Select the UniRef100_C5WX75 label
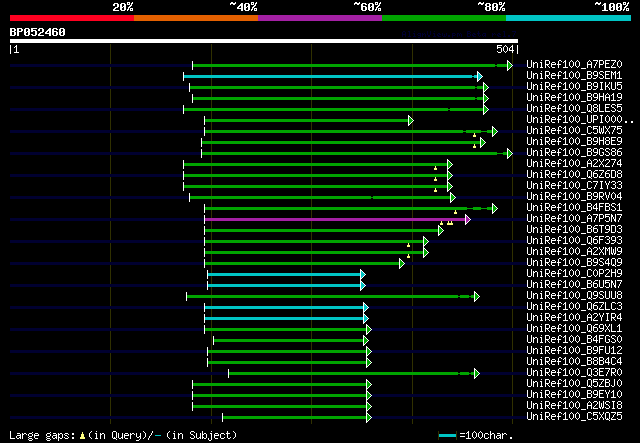640x443 pixels. click(x=574, y=131)
